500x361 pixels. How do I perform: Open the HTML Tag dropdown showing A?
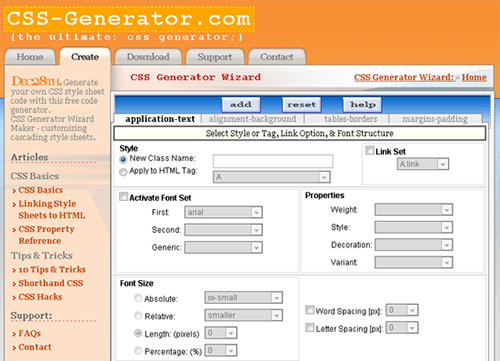coord(272,177)
